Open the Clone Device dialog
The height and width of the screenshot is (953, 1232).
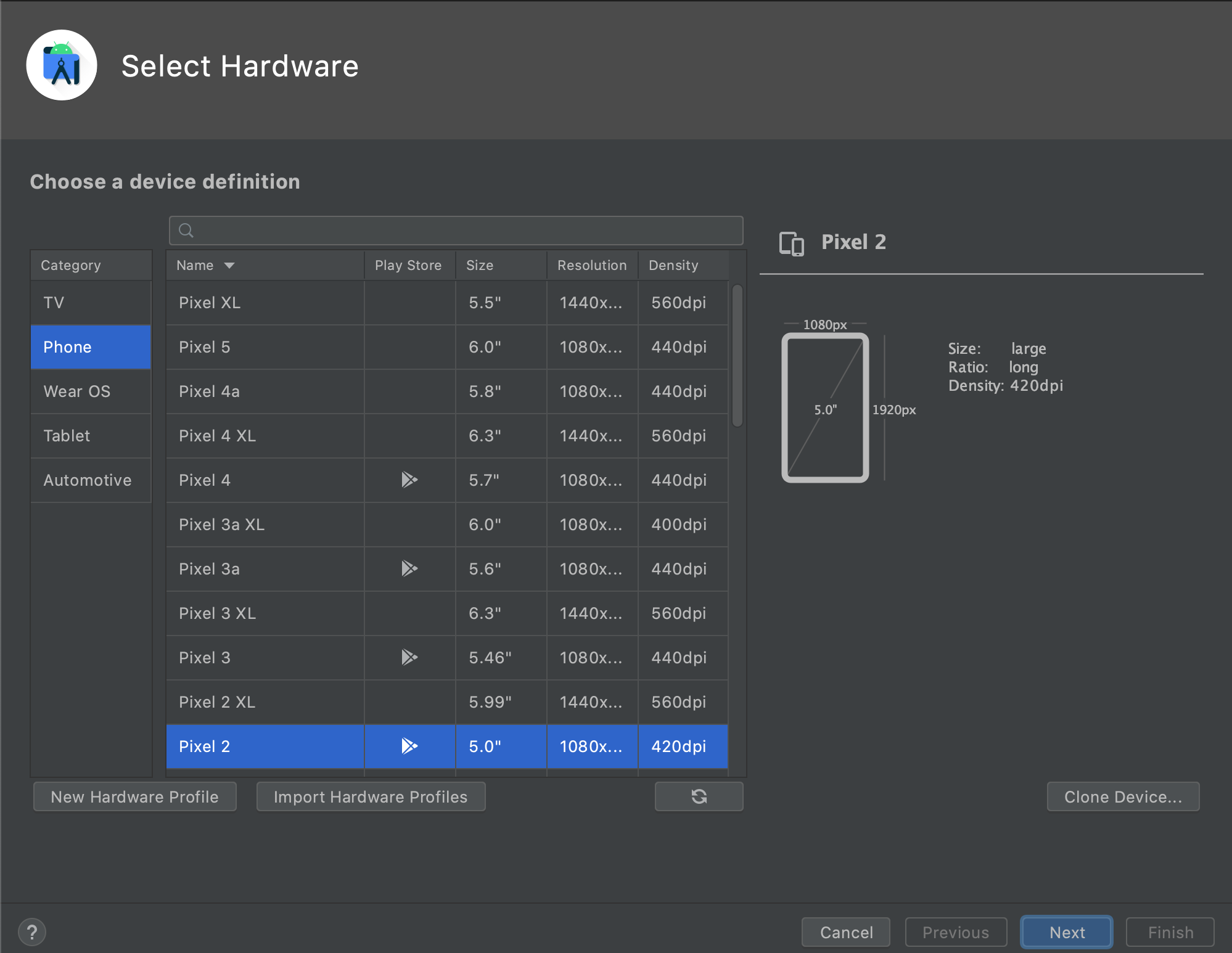[1123, 796]
